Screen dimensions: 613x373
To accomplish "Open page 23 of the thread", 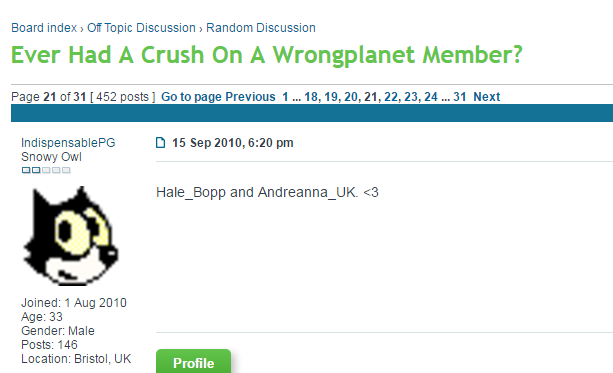I will click(x=410, y=97).
